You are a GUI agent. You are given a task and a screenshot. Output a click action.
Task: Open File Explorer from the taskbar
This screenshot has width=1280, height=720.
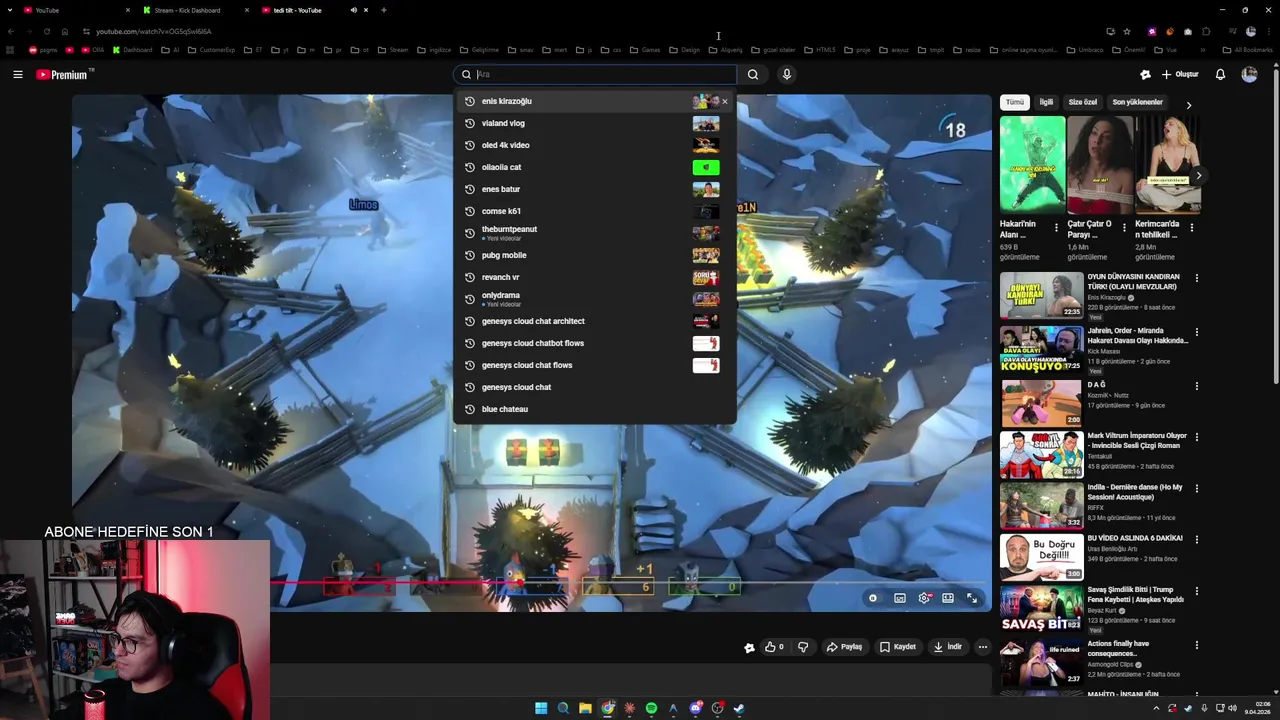585,708
